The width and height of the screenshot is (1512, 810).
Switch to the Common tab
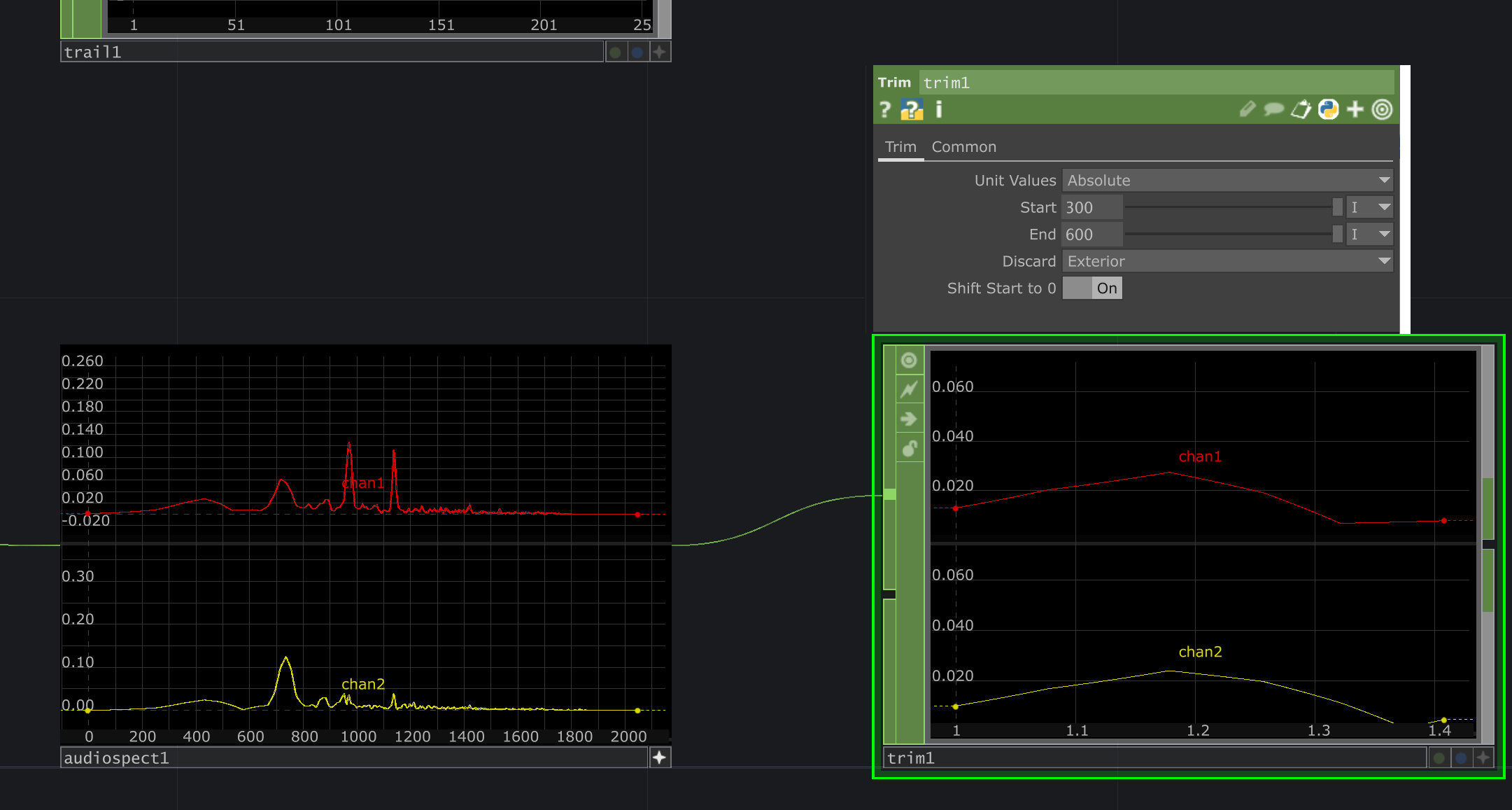(x=963, y=147)
